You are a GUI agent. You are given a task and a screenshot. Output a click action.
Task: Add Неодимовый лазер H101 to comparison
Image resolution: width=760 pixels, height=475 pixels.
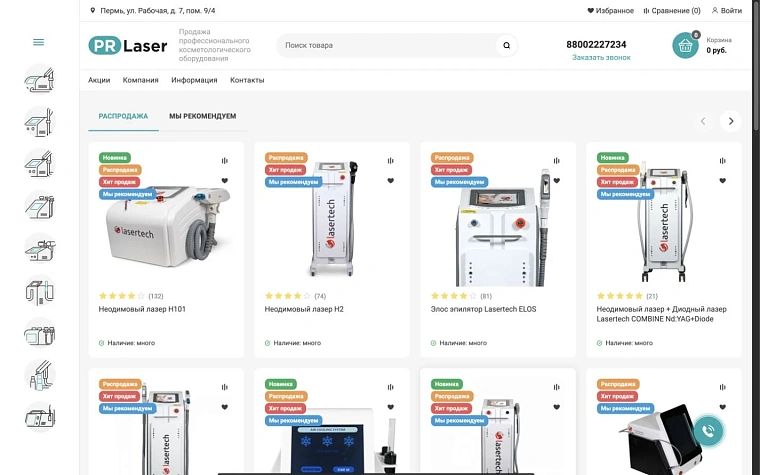(x=224, y=160)
